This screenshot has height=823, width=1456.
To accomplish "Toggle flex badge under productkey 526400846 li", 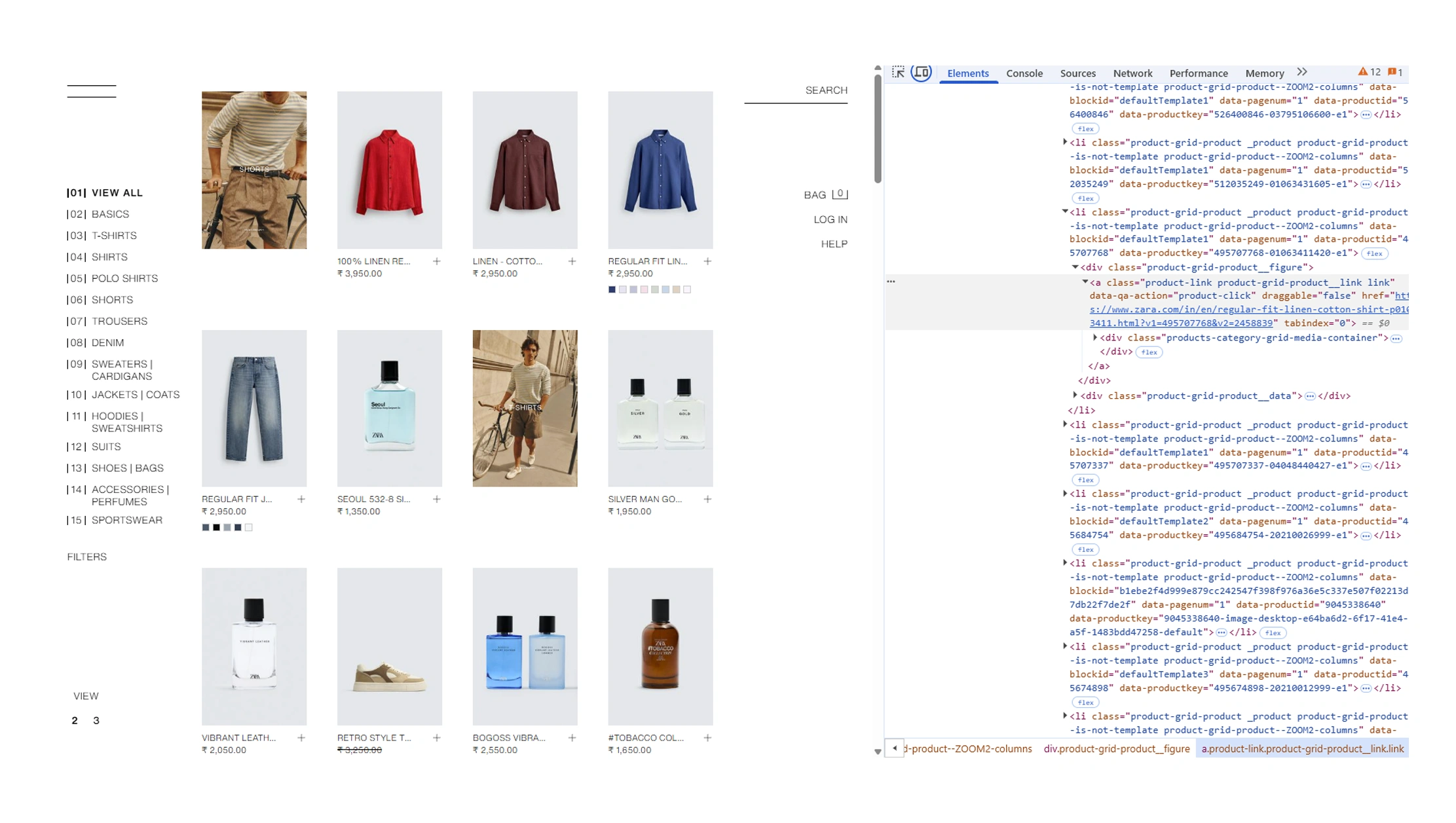I will click(1085, 129).
